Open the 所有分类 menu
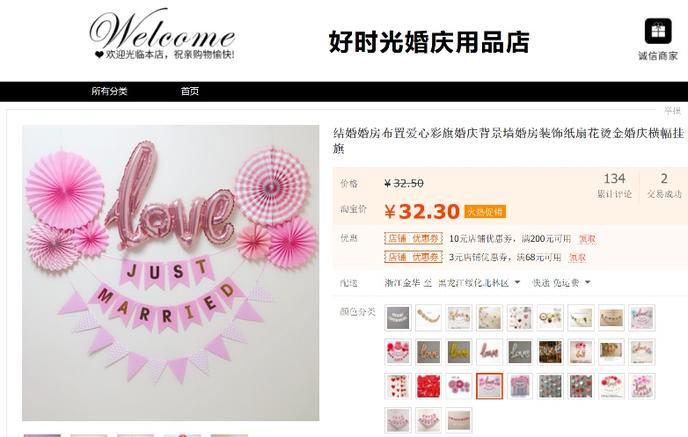 pyautogui.click(x=109, y=91)
